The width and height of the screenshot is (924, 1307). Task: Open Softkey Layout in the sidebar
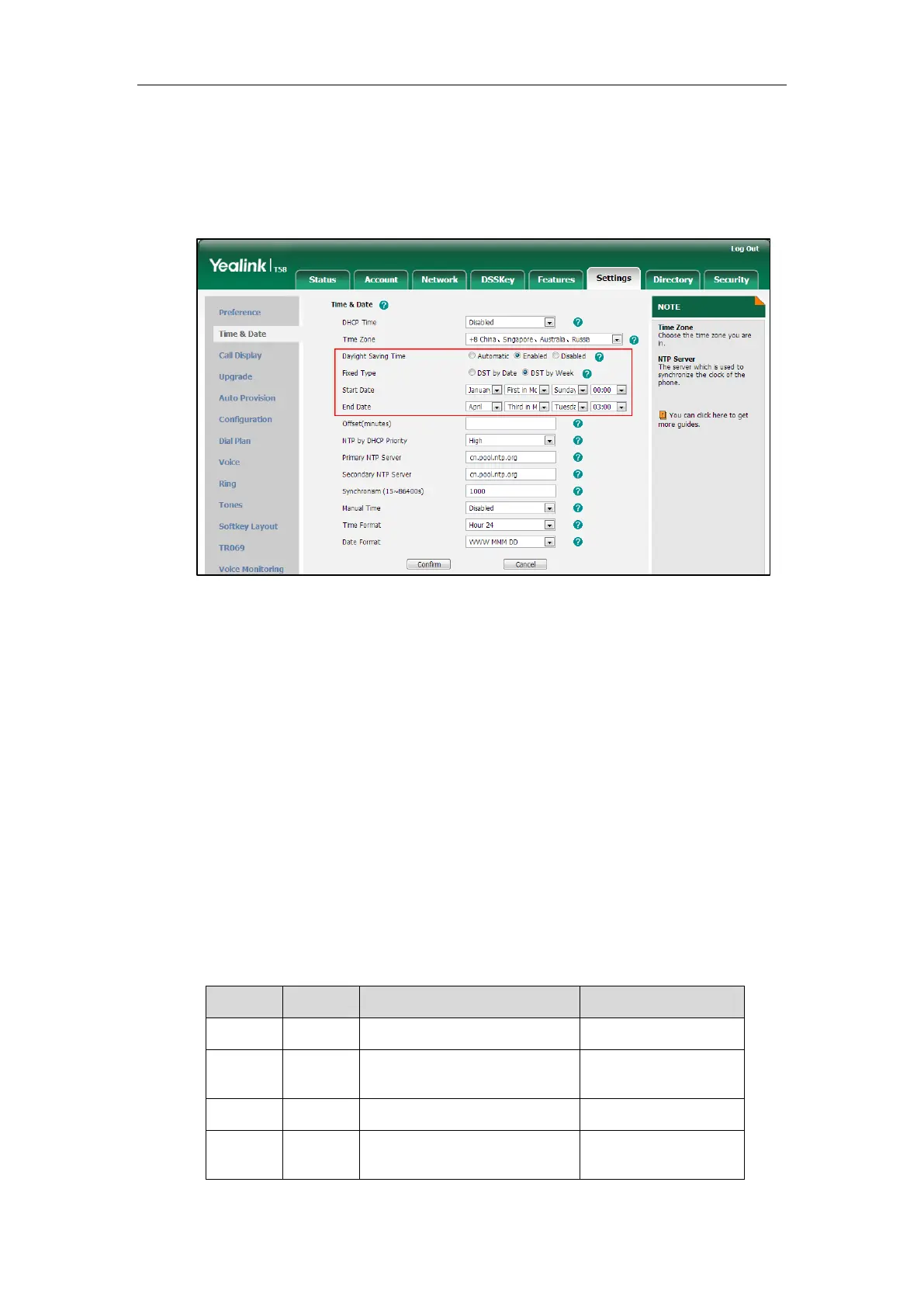pos(248,526)
